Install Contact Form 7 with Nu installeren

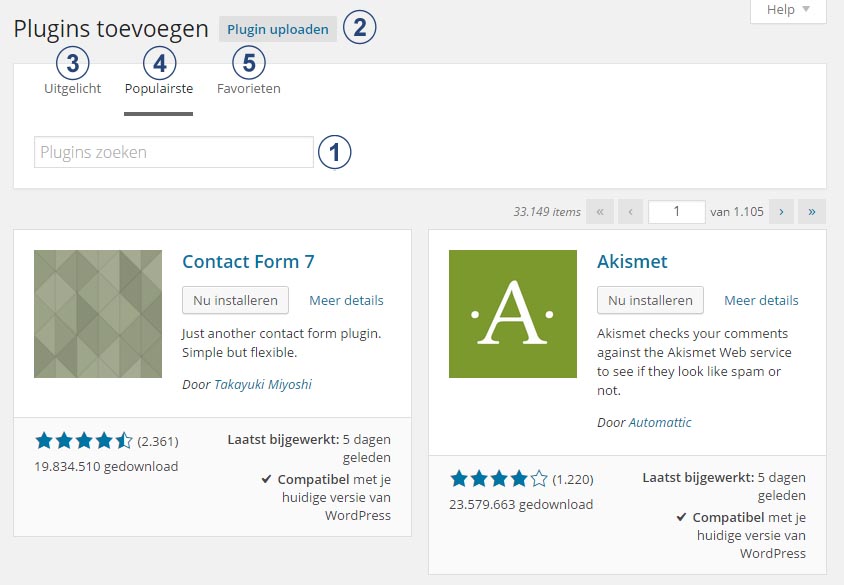(x=235, y=300)
